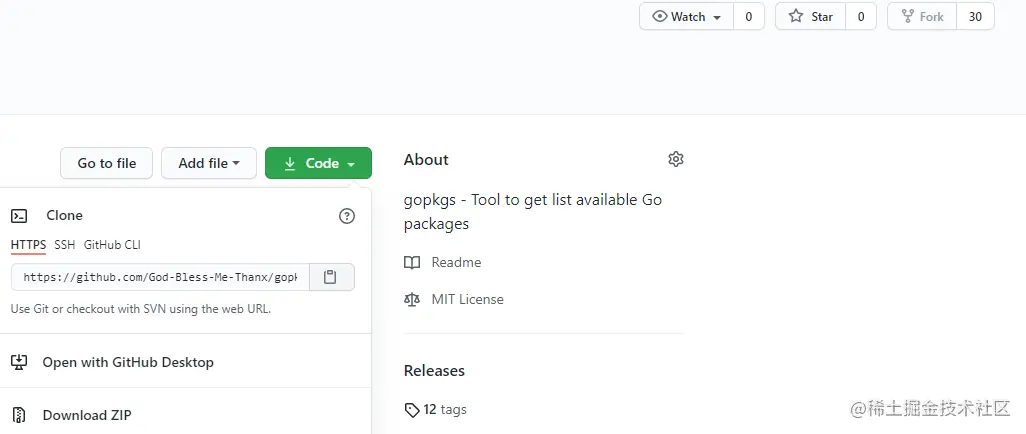Open the Releases section link
1026x434 pixels.
434,370
